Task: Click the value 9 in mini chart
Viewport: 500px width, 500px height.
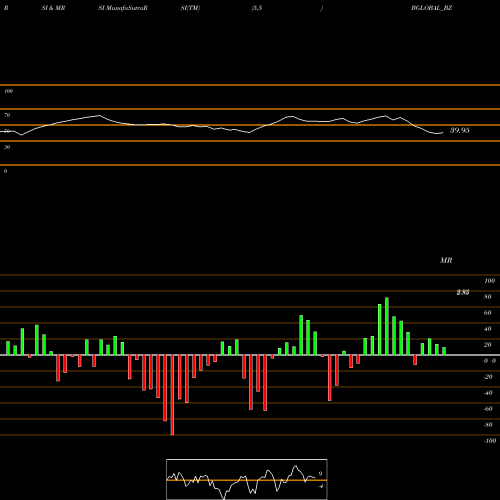Action: tap(320, 474)
